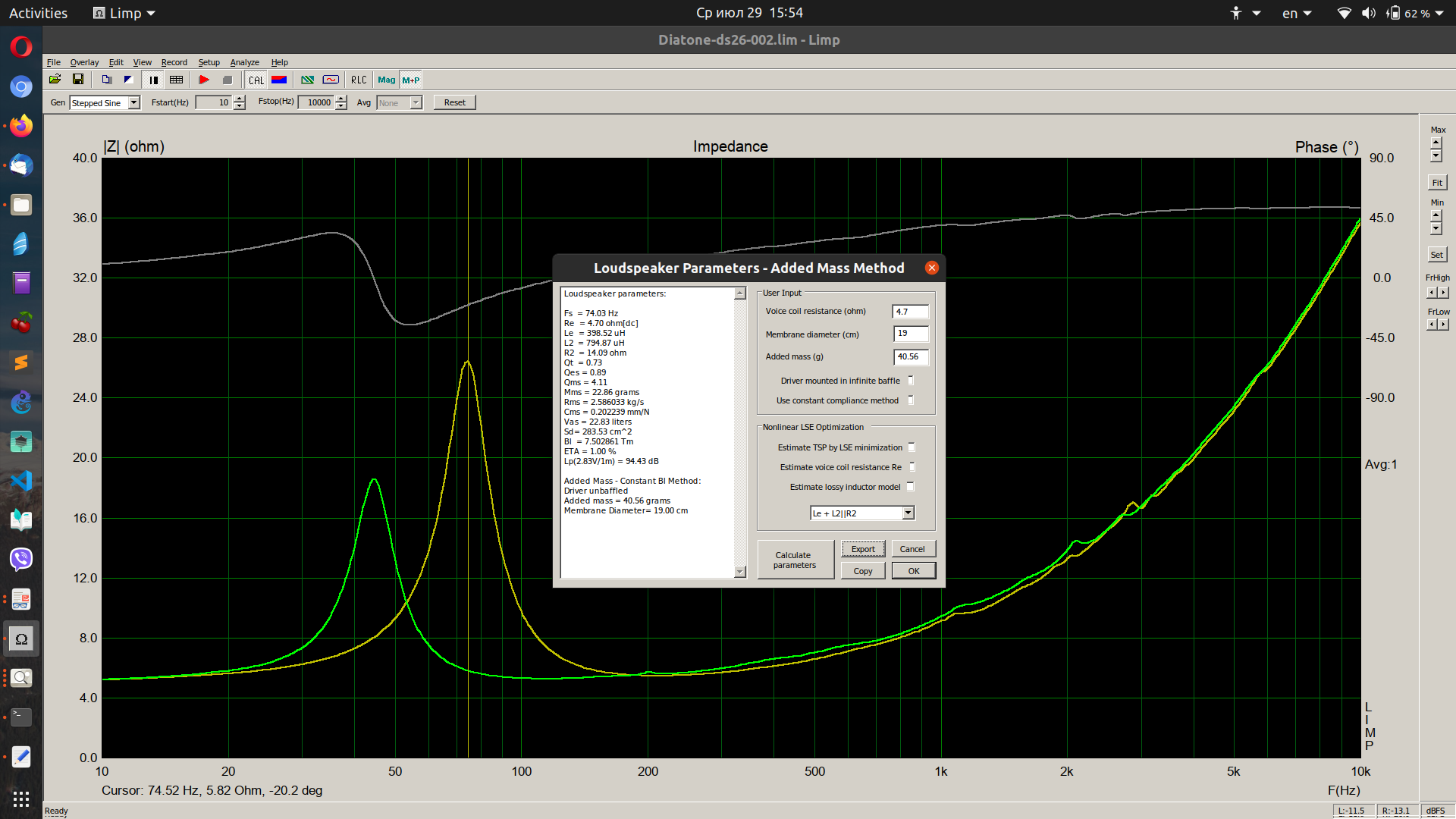Click the copy pages toolbar icon
Screen dimensions: 1456x819
pos(107,80)
